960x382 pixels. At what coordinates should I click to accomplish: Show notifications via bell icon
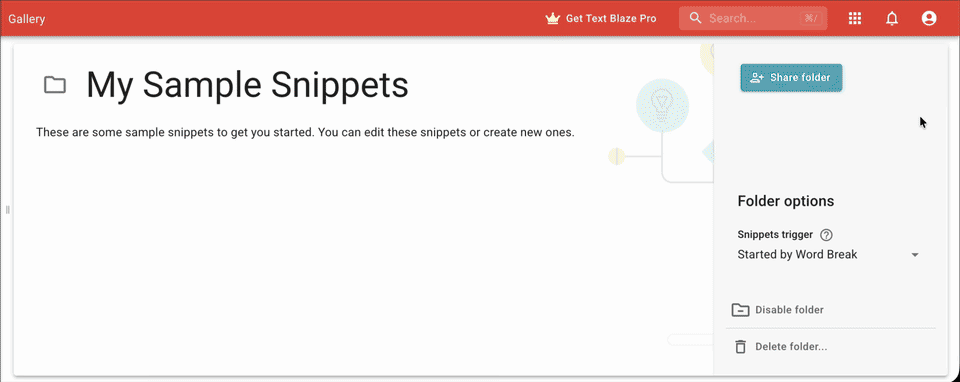click(892, 18)
